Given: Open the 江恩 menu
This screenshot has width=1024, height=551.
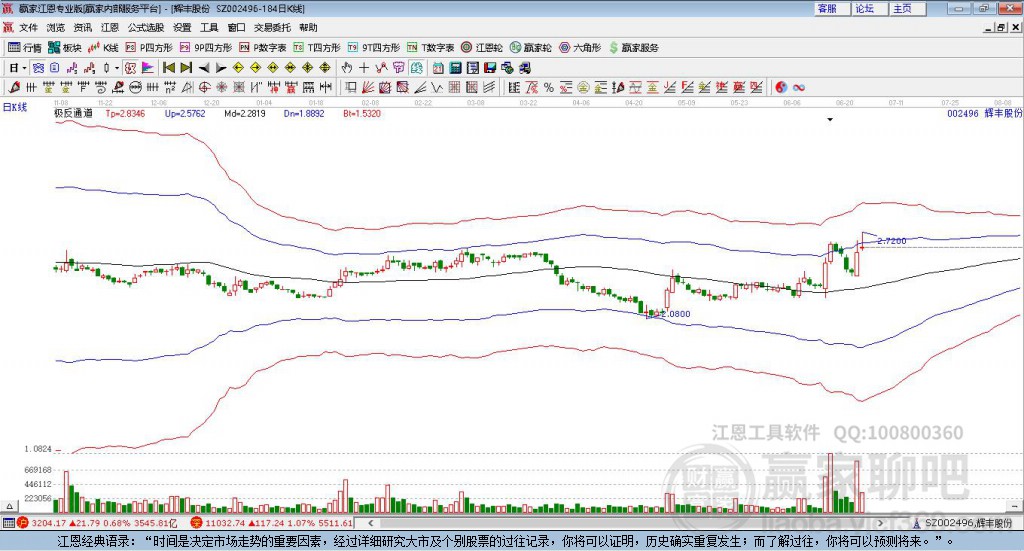Looking at the screenshot, I should point(110,27).
